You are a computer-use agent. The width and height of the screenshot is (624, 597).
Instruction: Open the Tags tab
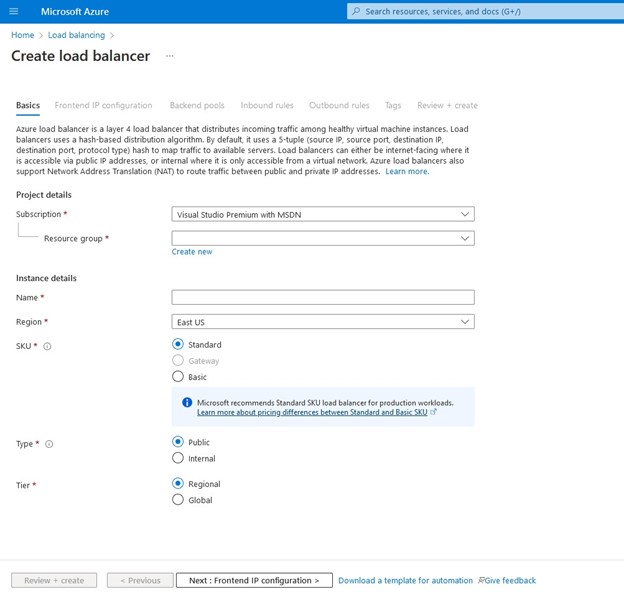coord(393,105)
